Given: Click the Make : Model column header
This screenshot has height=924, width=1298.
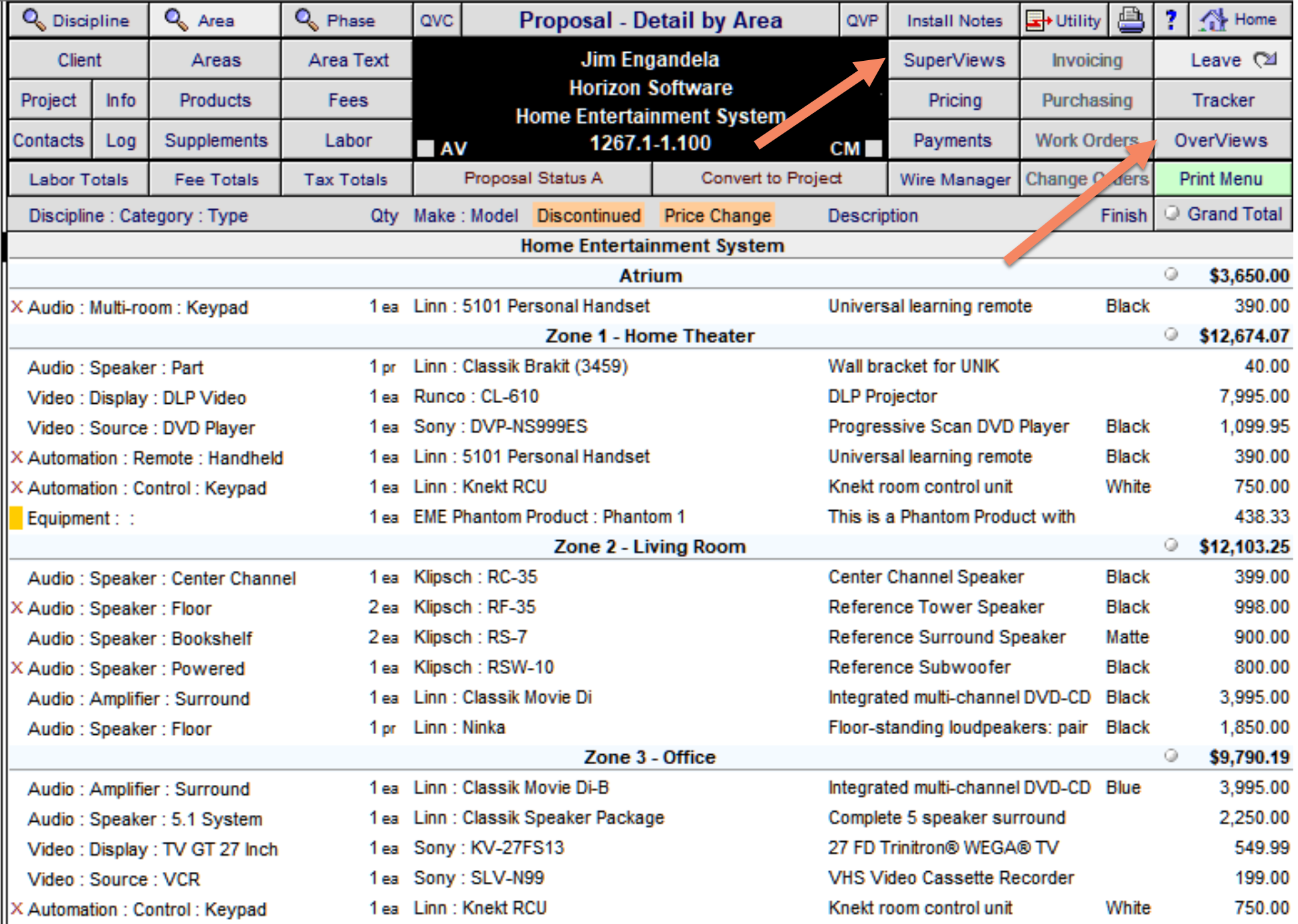Looking at the screenshot, I should point(465,215).
